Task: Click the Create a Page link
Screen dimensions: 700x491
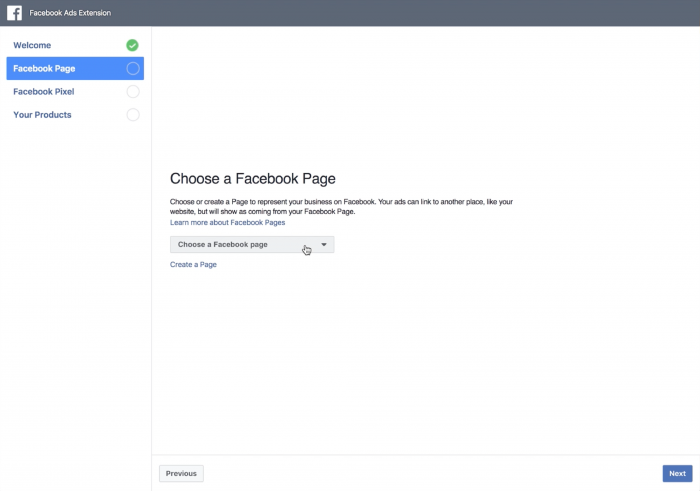Action: click(x=193, y=264)
